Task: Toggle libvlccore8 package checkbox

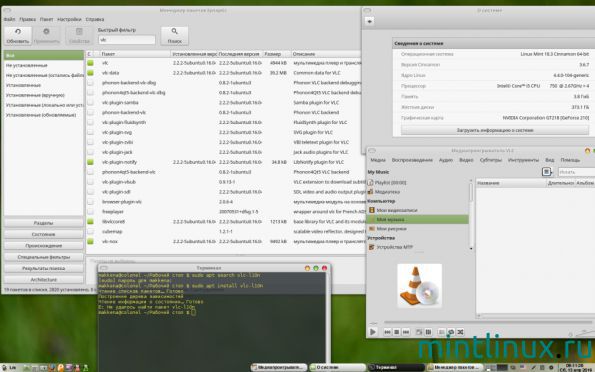Action: [x=90, y=221]
